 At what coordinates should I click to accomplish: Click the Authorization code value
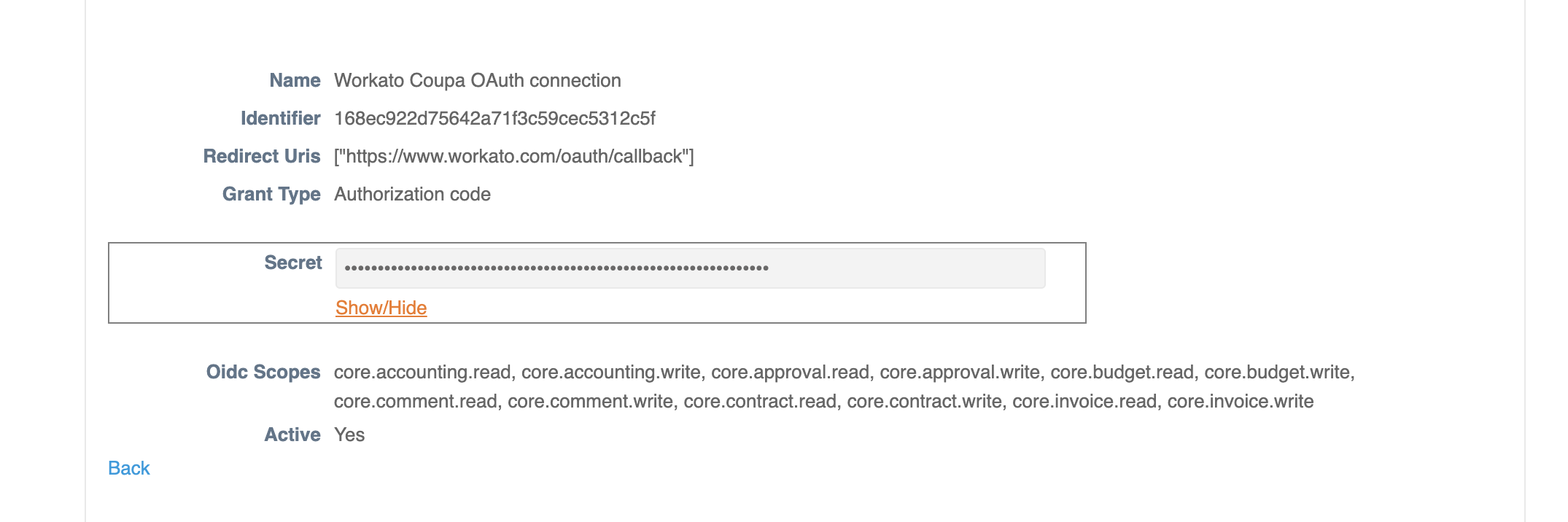[x=411, y=194]
